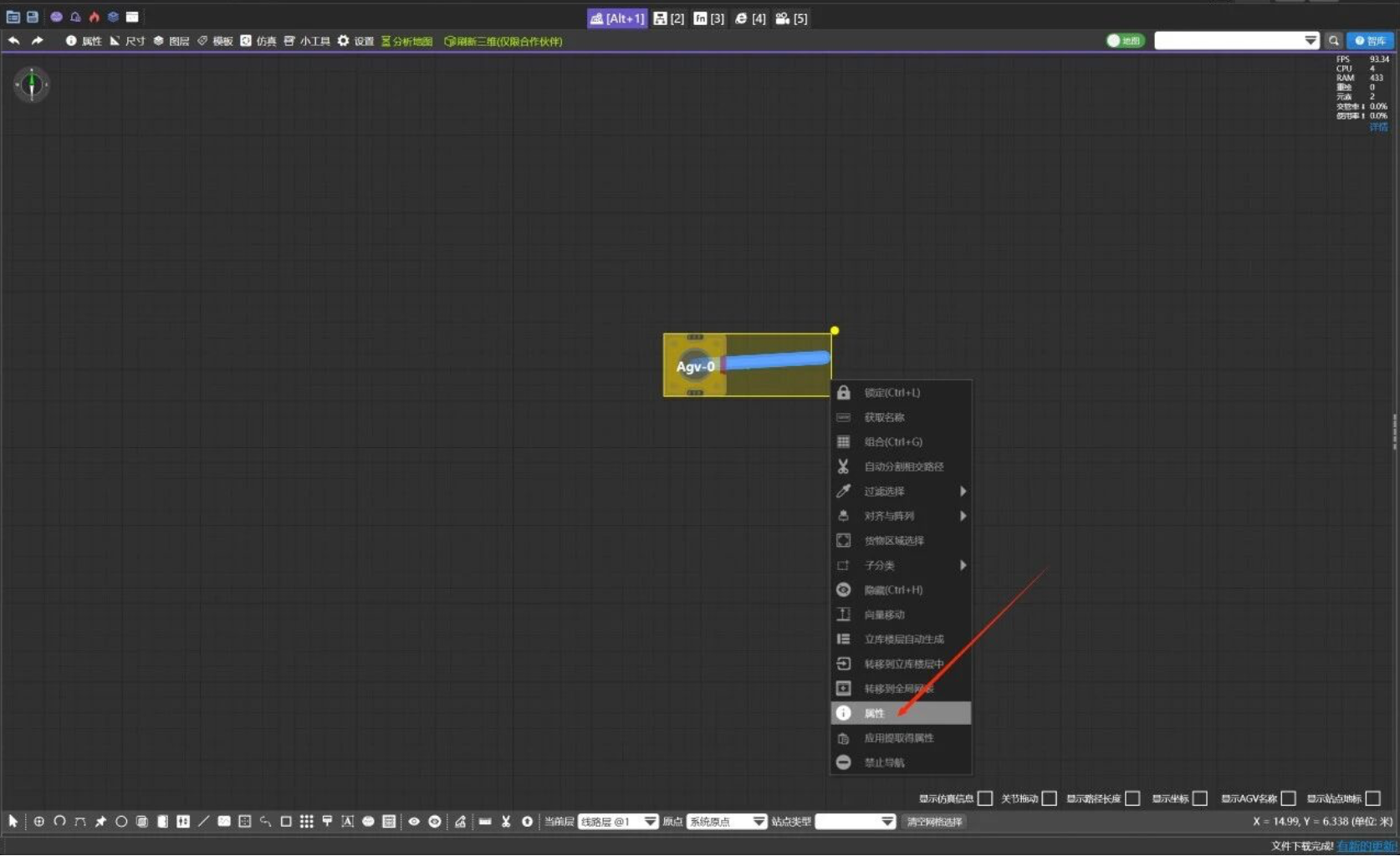The image size is (1400, 856).
Task: Click the circle shape tool in bottom toolbar
Action: 121,822
